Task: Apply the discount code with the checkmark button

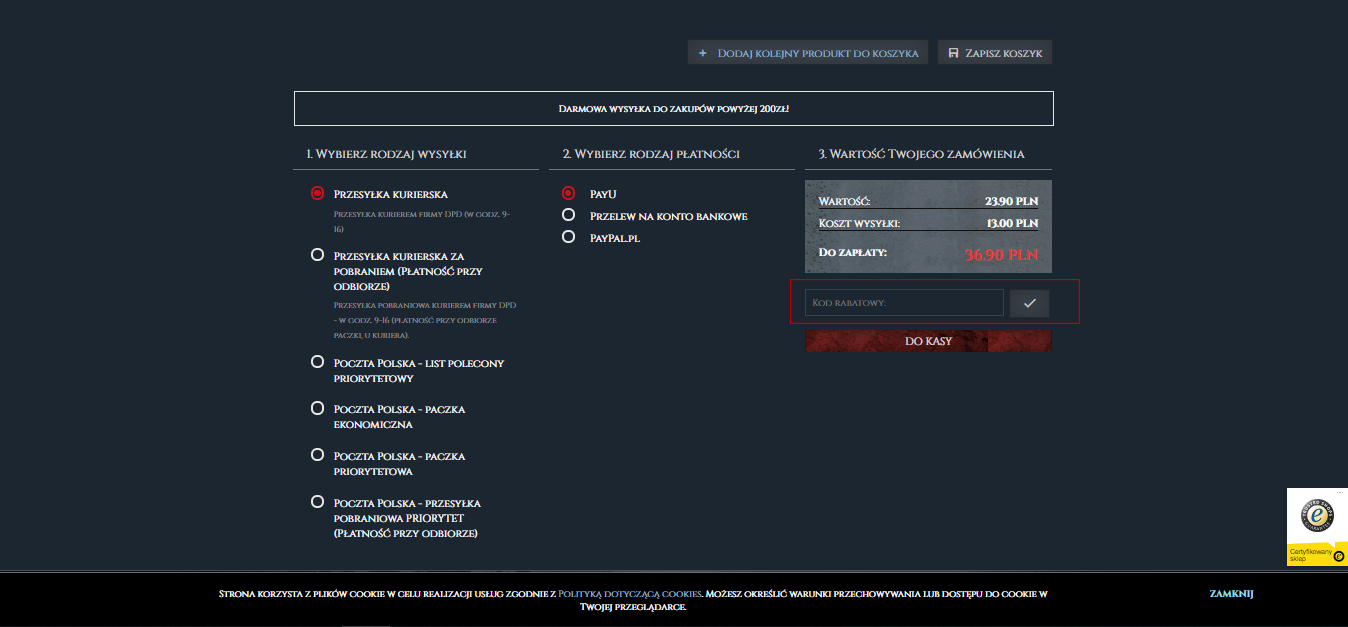Action: click(x=1029, y=303)
